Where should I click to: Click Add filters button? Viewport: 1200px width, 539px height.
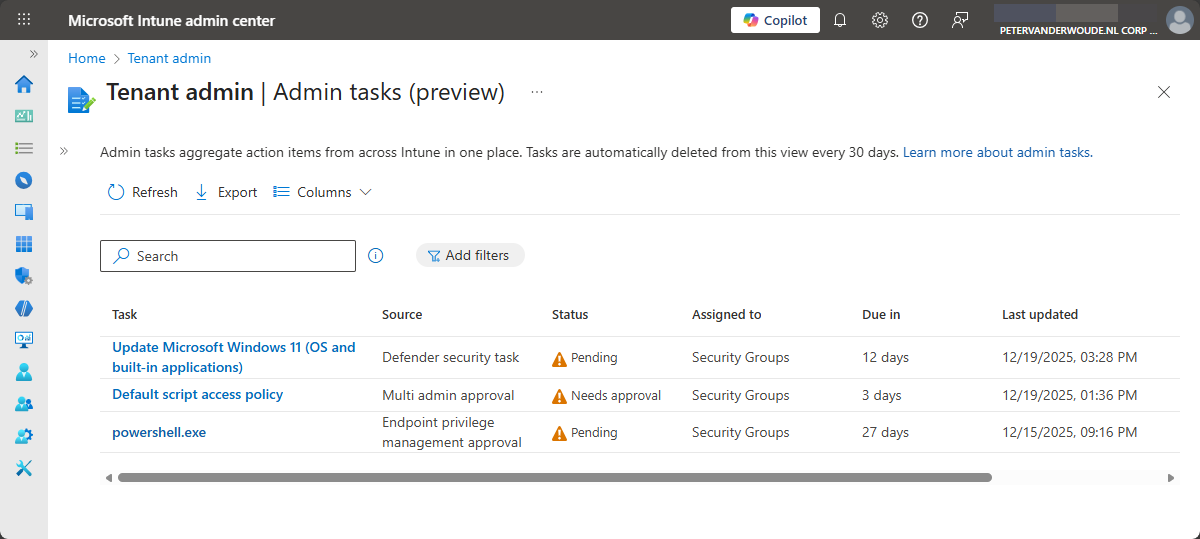click(469, 256)
